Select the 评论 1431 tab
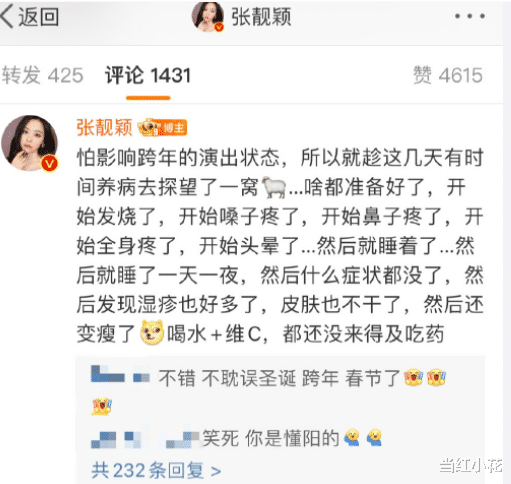The height and width of the screenshot is (484, 511). [148, 75]
